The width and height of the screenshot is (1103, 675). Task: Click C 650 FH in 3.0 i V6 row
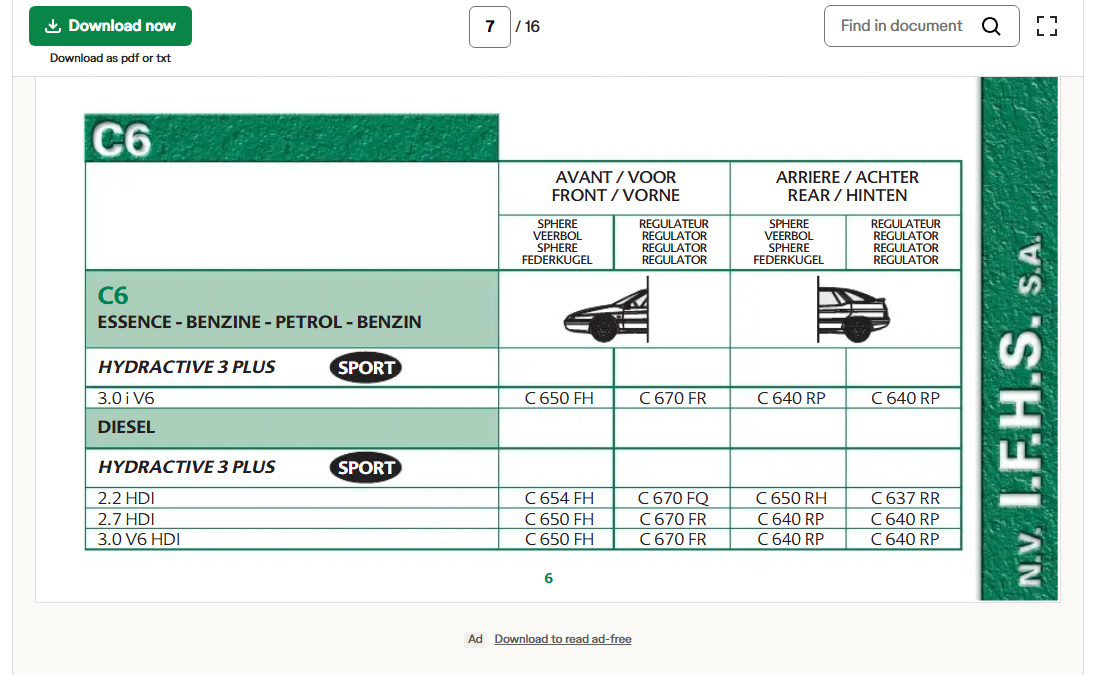coord(559,398)
